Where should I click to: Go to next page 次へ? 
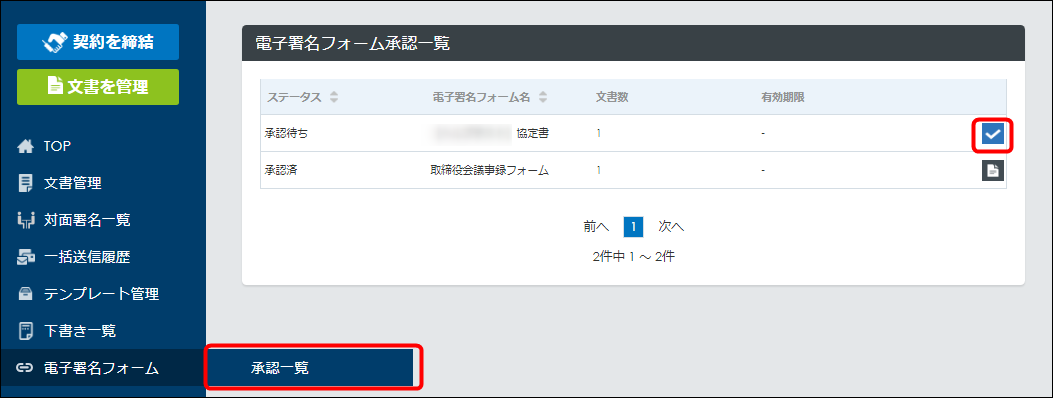pyautogui.click(x=671, y=227)
